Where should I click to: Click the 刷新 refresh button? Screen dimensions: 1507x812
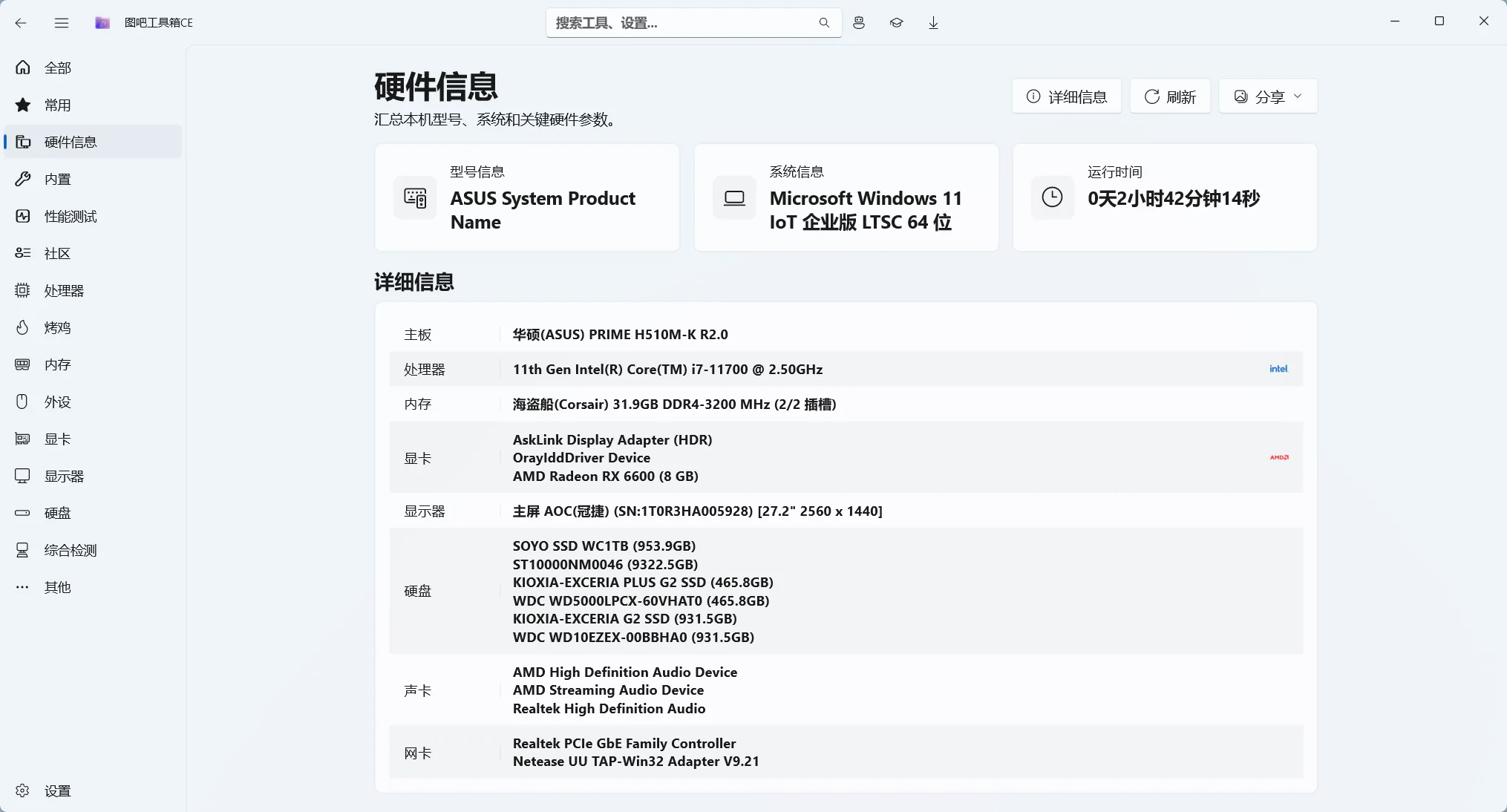pyautogui.click(x=1170, y=96)
